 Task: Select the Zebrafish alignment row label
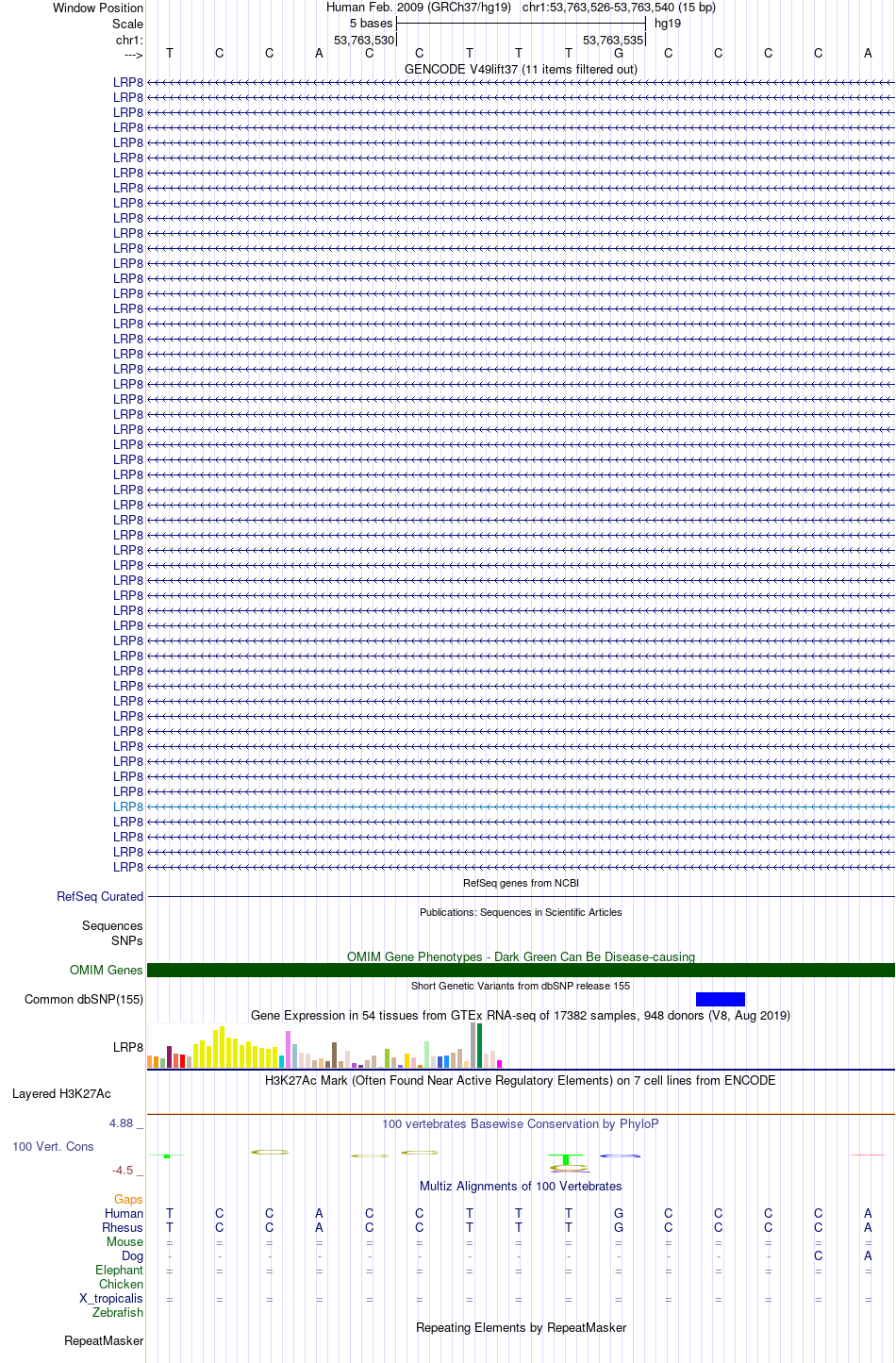pyautogui.click(x=118, y=1312)
